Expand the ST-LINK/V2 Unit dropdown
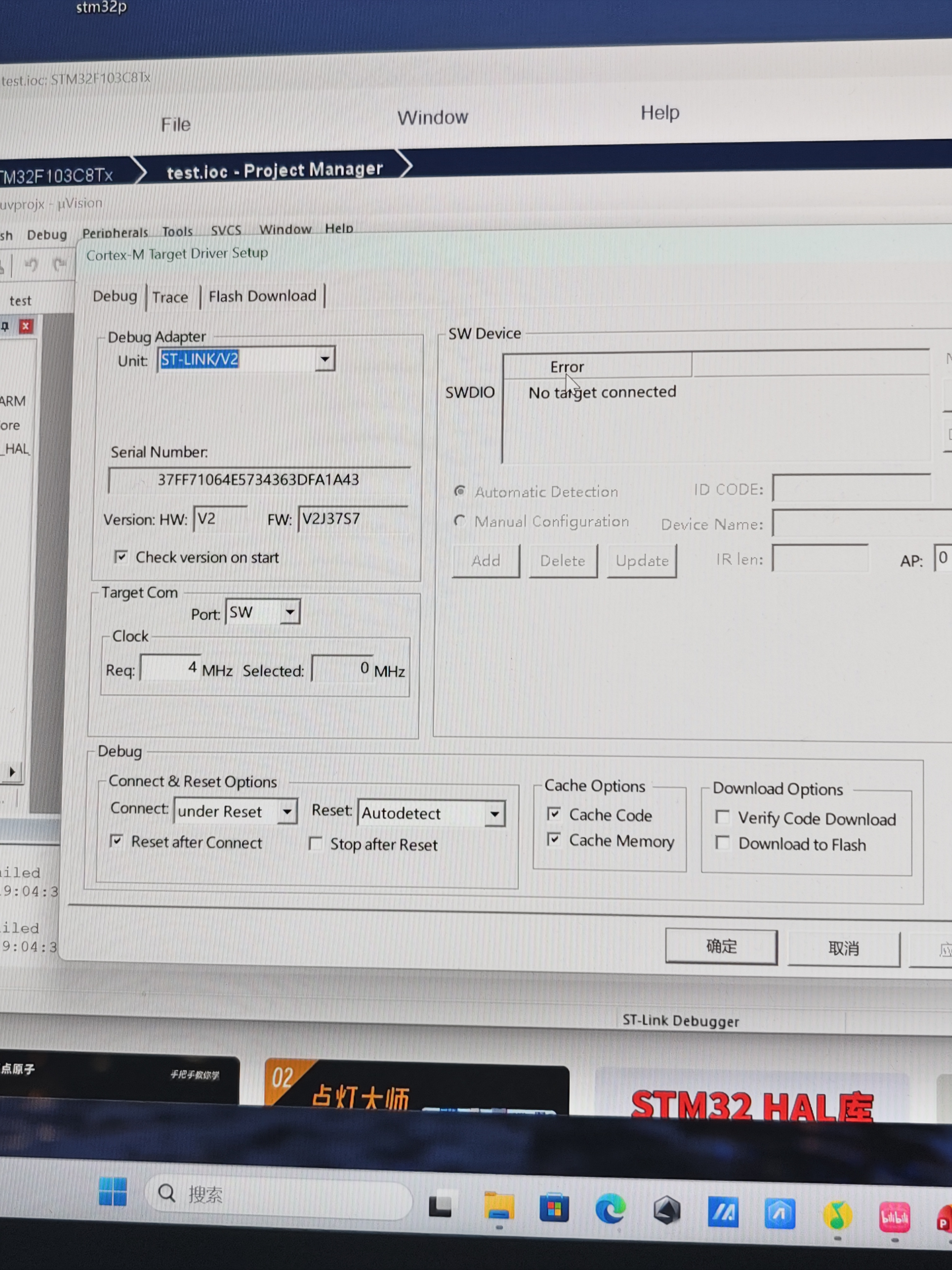This screenshot has width=952, height=1270. tap(325, 359)
